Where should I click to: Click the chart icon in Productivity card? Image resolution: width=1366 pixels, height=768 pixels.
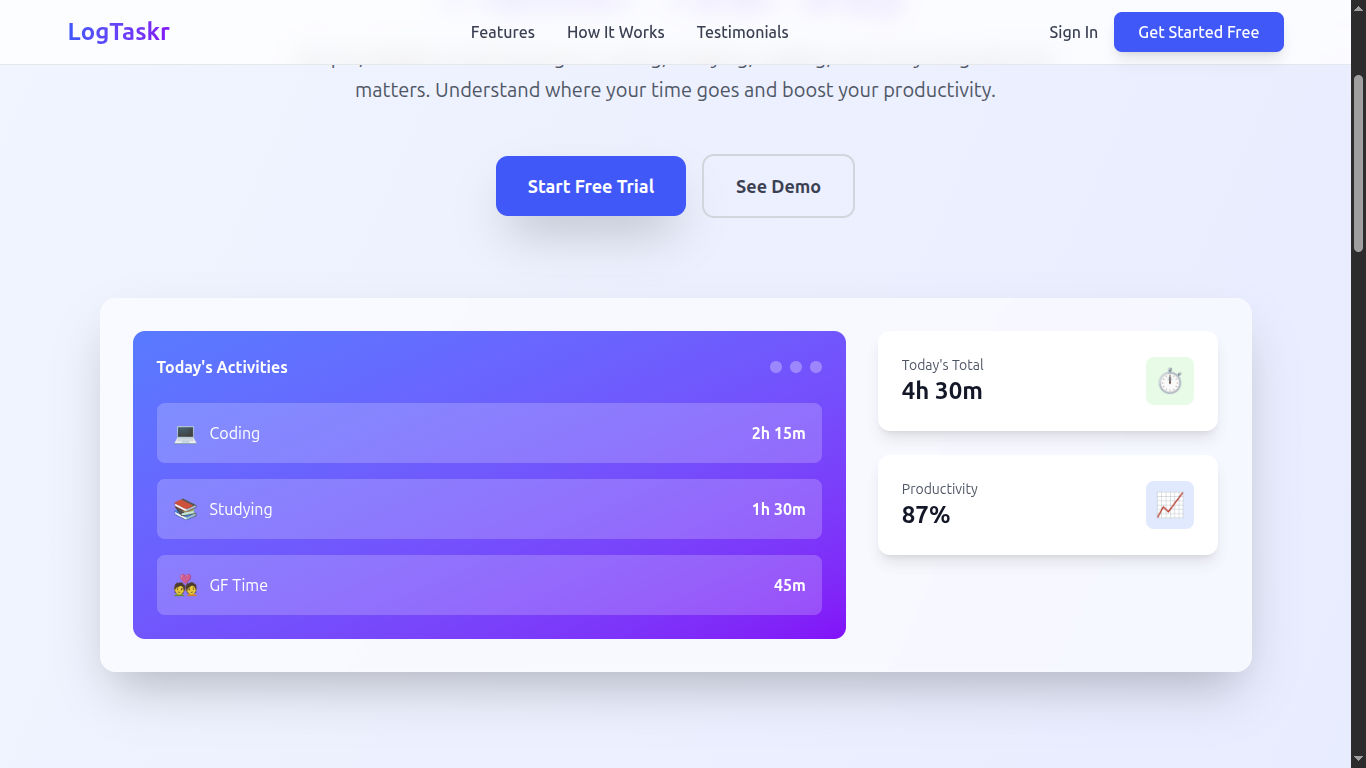pos(1170,505)
